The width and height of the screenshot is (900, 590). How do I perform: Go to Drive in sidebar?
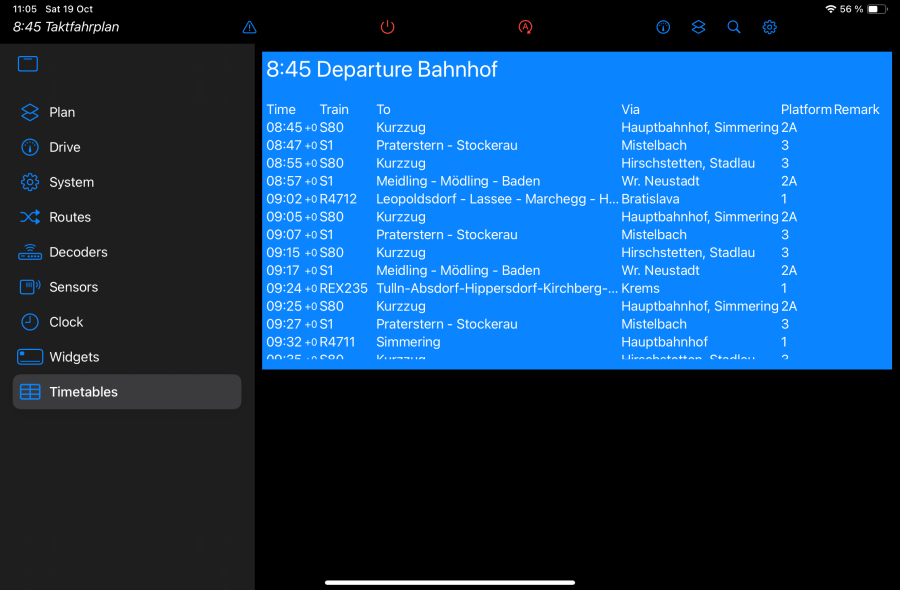click(x=65, y=147)
